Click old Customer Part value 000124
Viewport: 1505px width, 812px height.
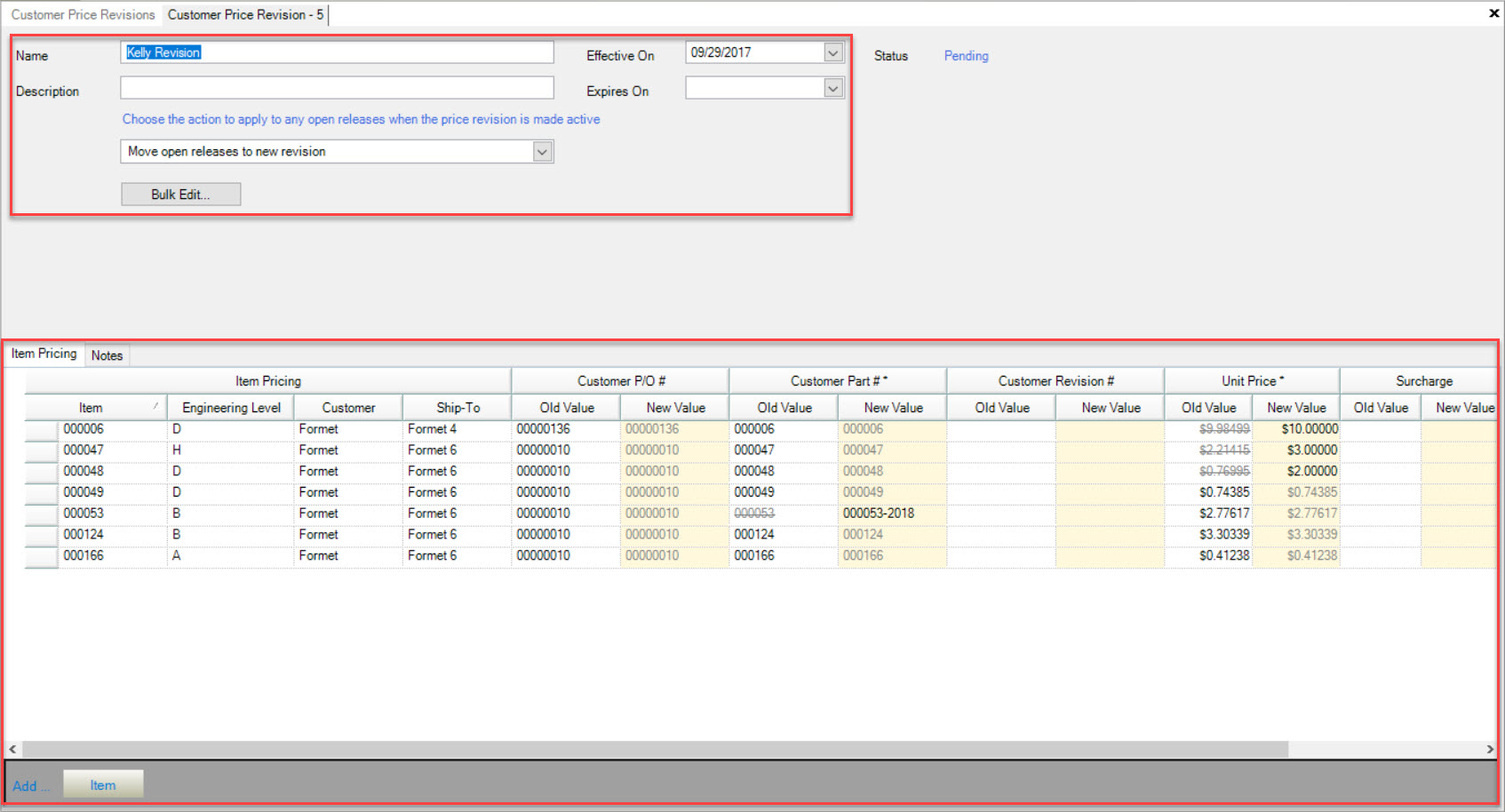(784, 535)
